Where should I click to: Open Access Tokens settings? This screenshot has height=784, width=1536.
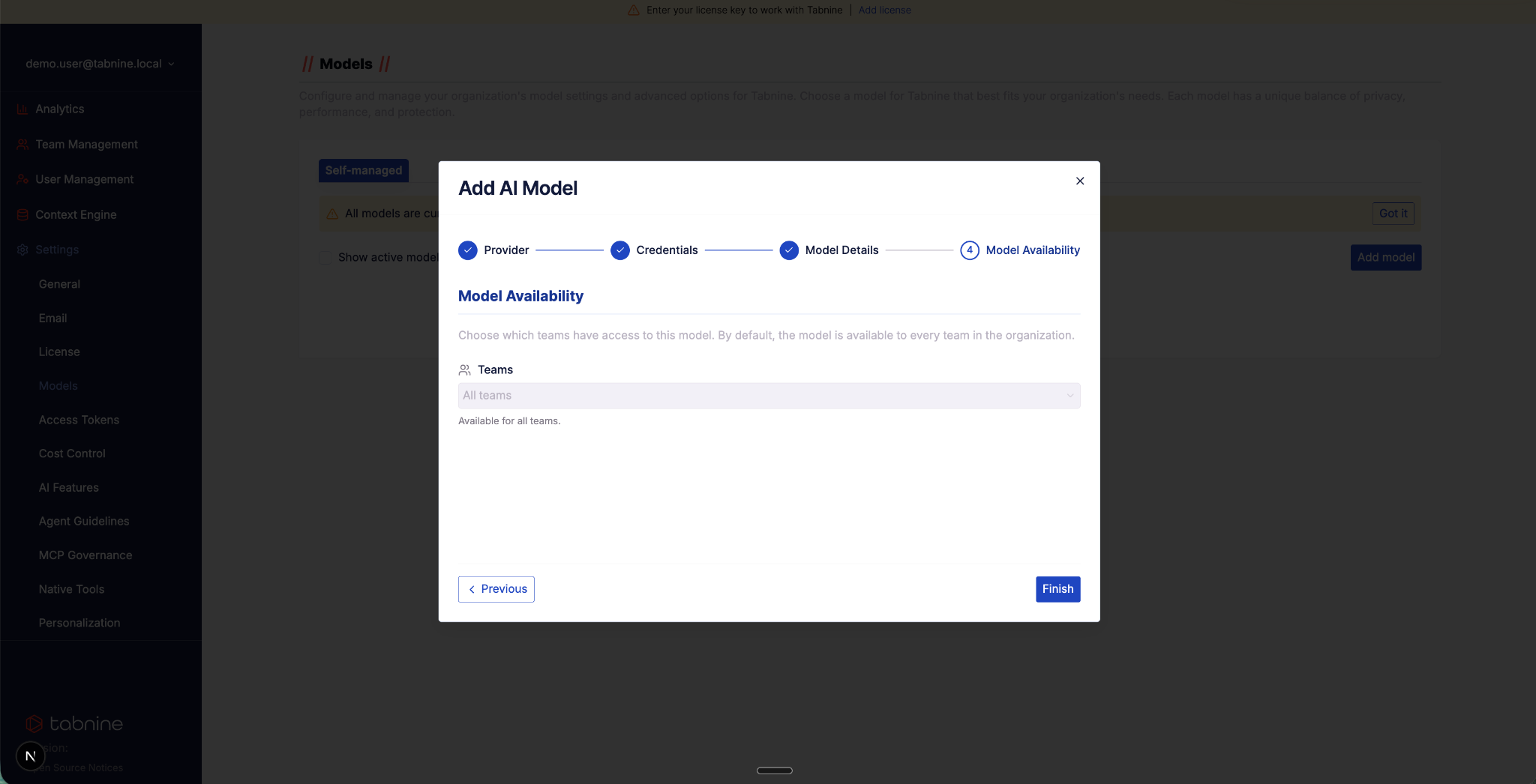click(x=79, y=420)
